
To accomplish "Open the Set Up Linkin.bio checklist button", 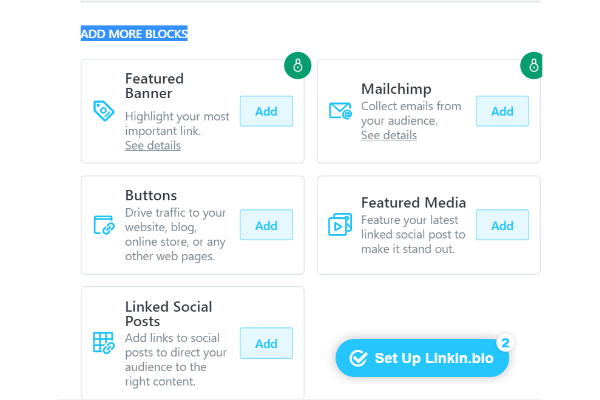I will tap(422, 358).
